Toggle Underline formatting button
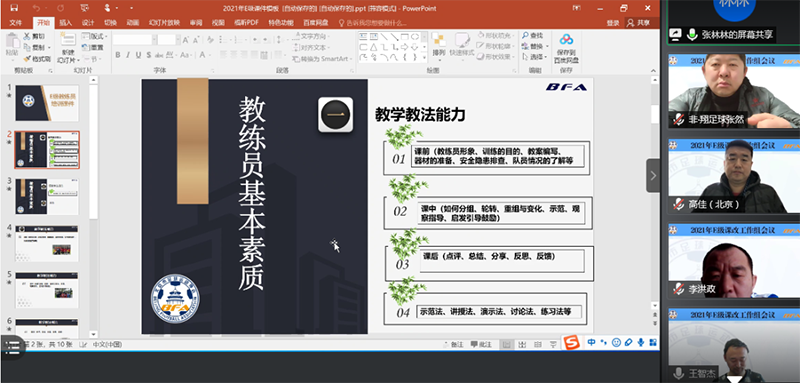Screen dimensions: 800x383 pos(138,55)
